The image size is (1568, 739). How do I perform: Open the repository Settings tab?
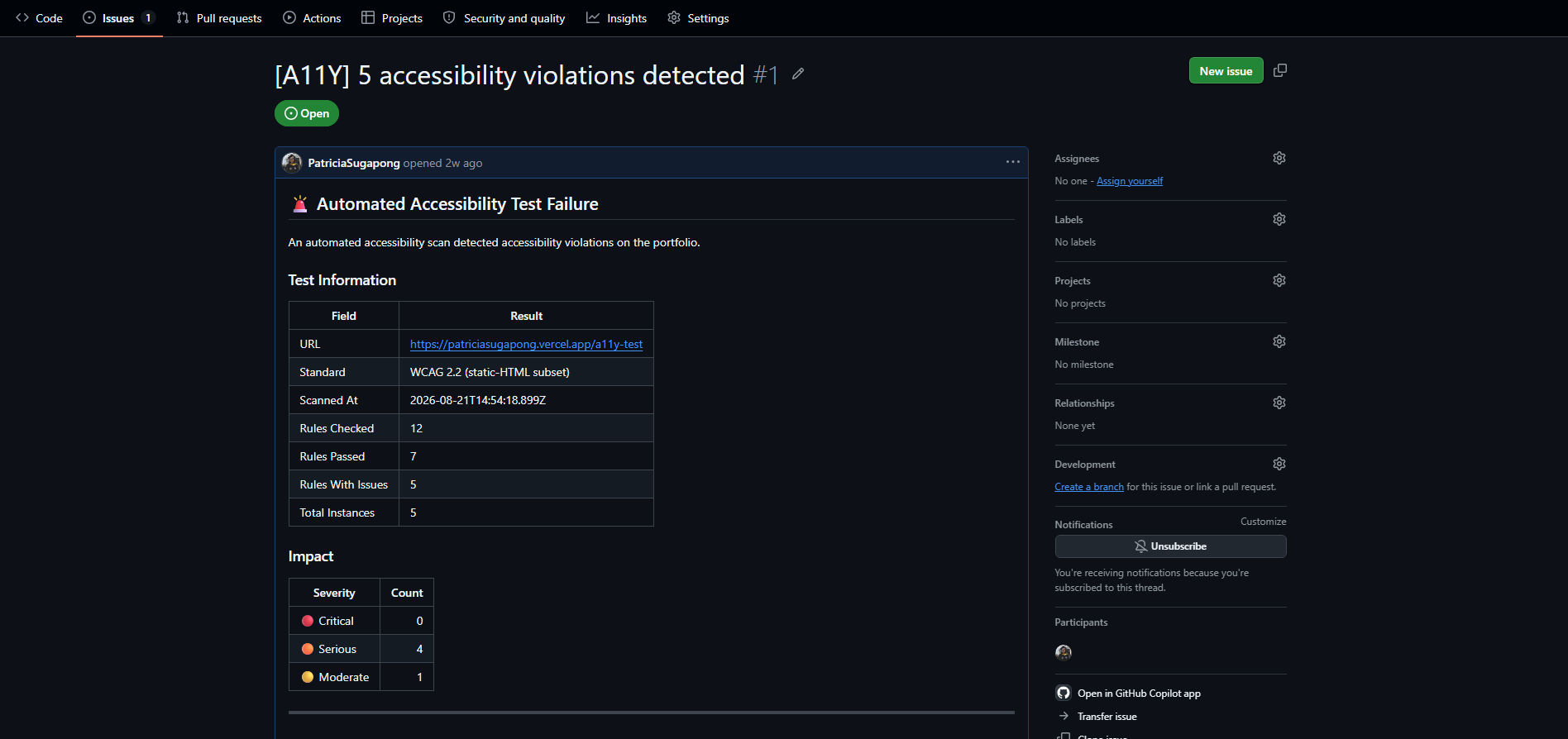[698, 18]
